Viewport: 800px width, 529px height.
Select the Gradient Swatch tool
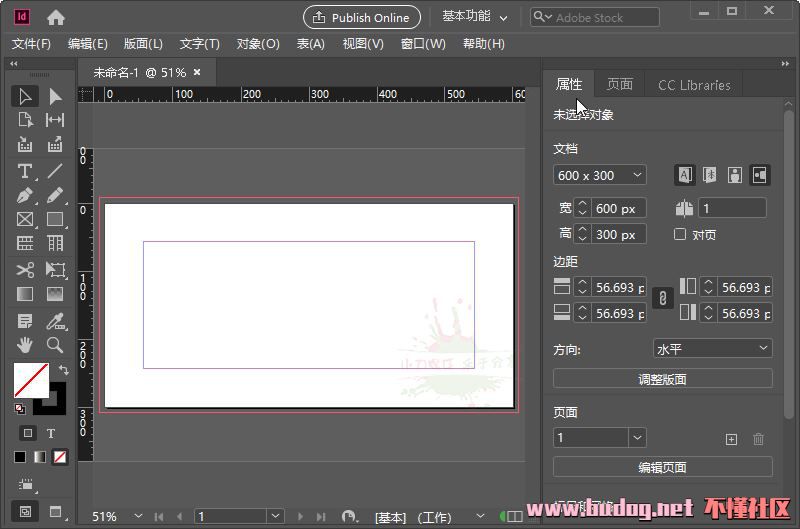(x=24, y=294)
